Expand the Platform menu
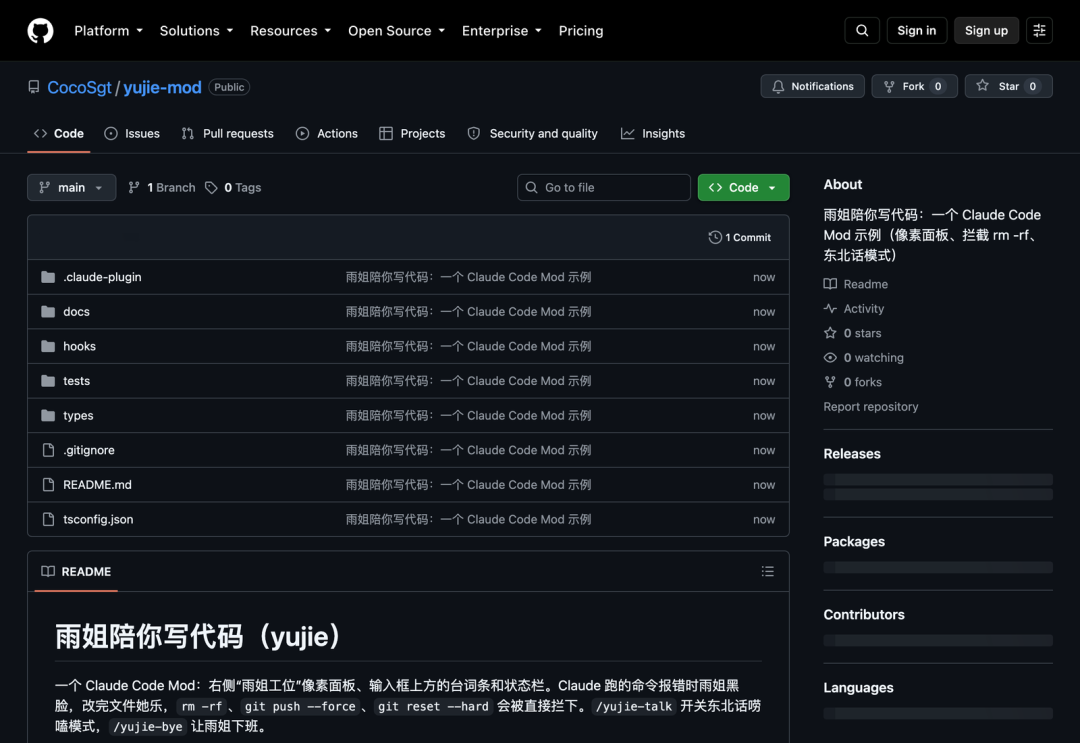The width and height of the screenshot is (1080, 743). point(108,31)
